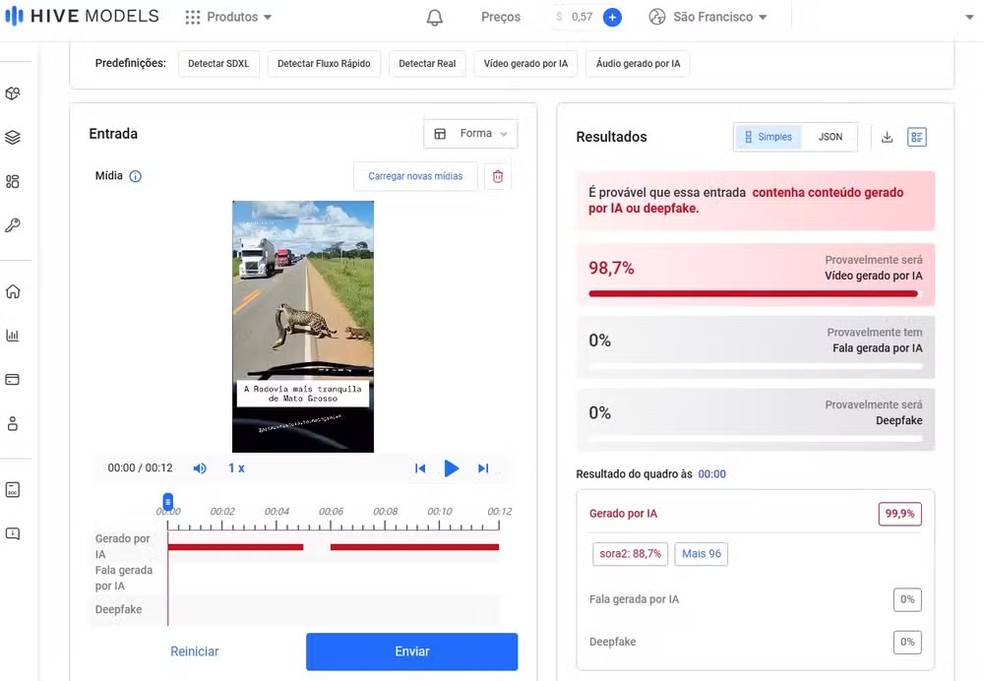The width and height of the screenshot is (984, 681).
Task: Click the Hive Models logo
Action: 82,16
